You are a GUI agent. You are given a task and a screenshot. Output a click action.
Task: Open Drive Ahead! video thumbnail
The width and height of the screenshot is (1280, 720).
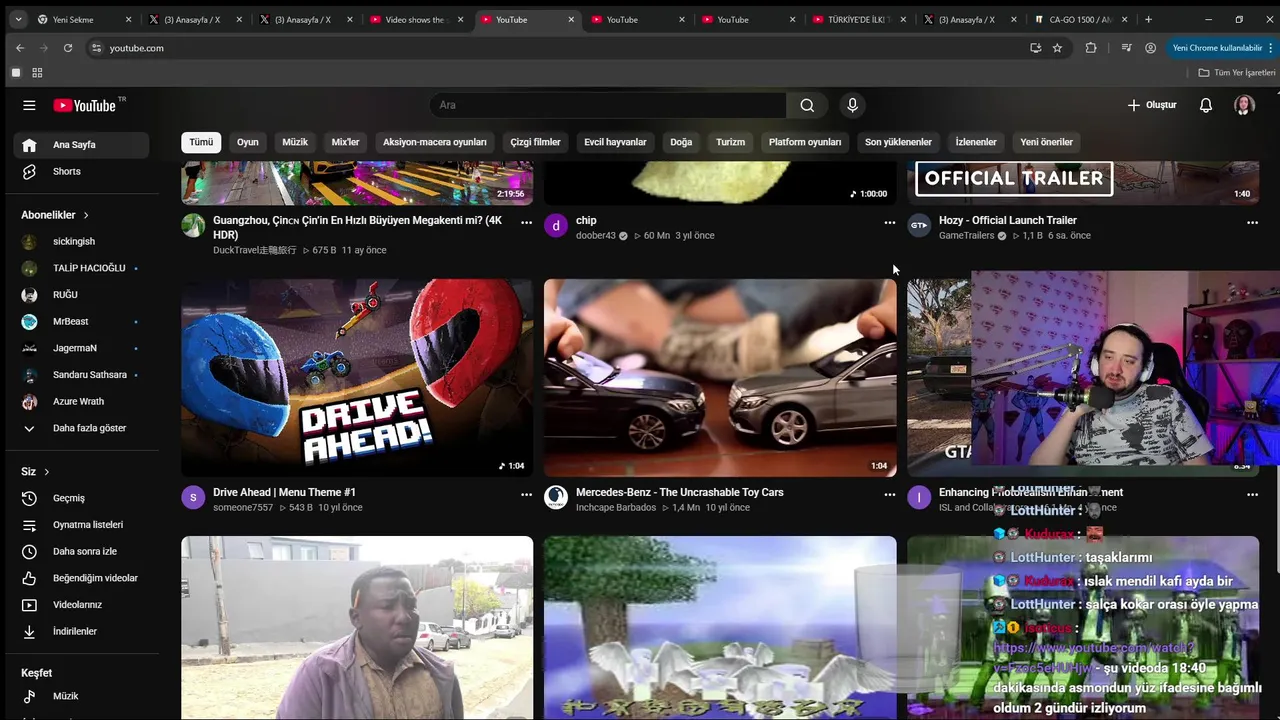tap(357, 378)
